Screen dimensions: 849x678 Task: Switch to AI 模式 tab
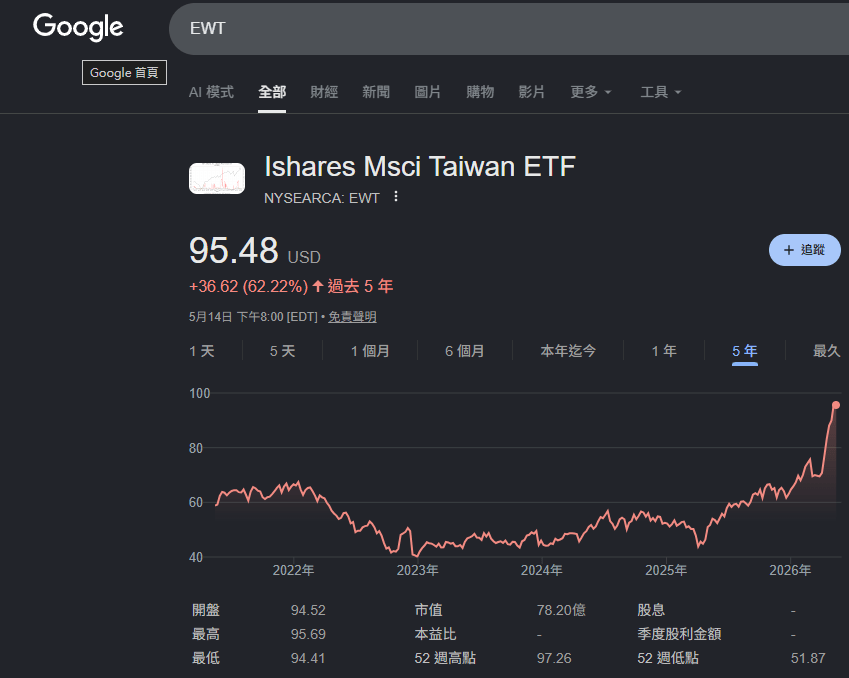[211, 92]
